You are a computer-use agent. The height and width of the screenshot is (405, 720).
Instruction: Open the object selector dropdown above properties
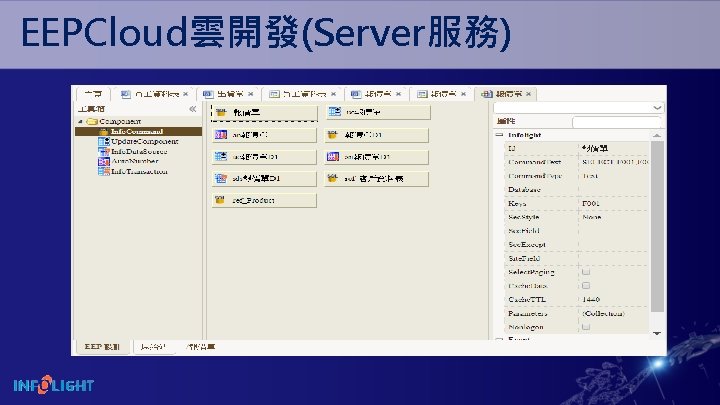tap(657, 108)
